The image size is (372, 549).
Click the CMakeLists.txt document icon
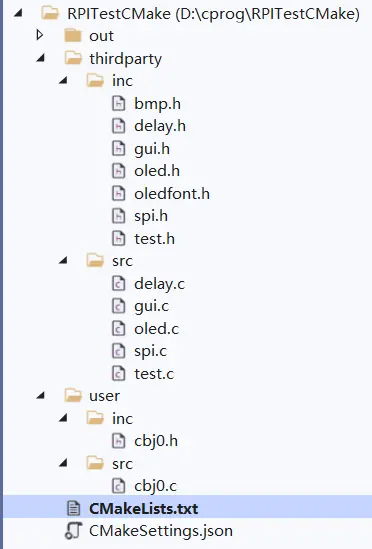74,508
